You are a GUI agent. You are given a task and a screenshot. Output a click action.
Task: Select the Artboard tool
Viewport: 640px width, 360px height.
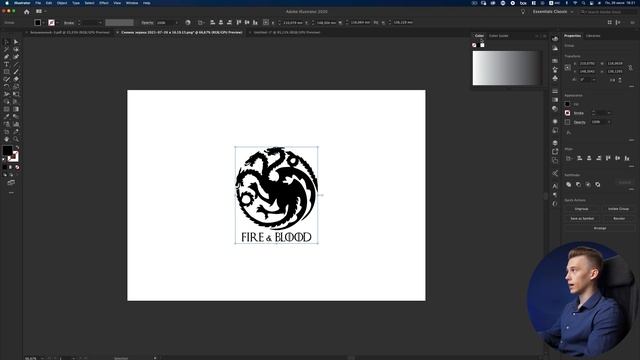tap(6, 131)
